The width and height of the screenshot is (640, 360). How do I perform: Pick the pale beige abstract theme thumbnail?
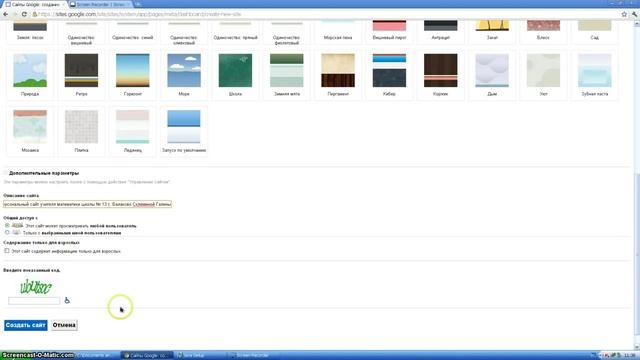tap(543, 70)
